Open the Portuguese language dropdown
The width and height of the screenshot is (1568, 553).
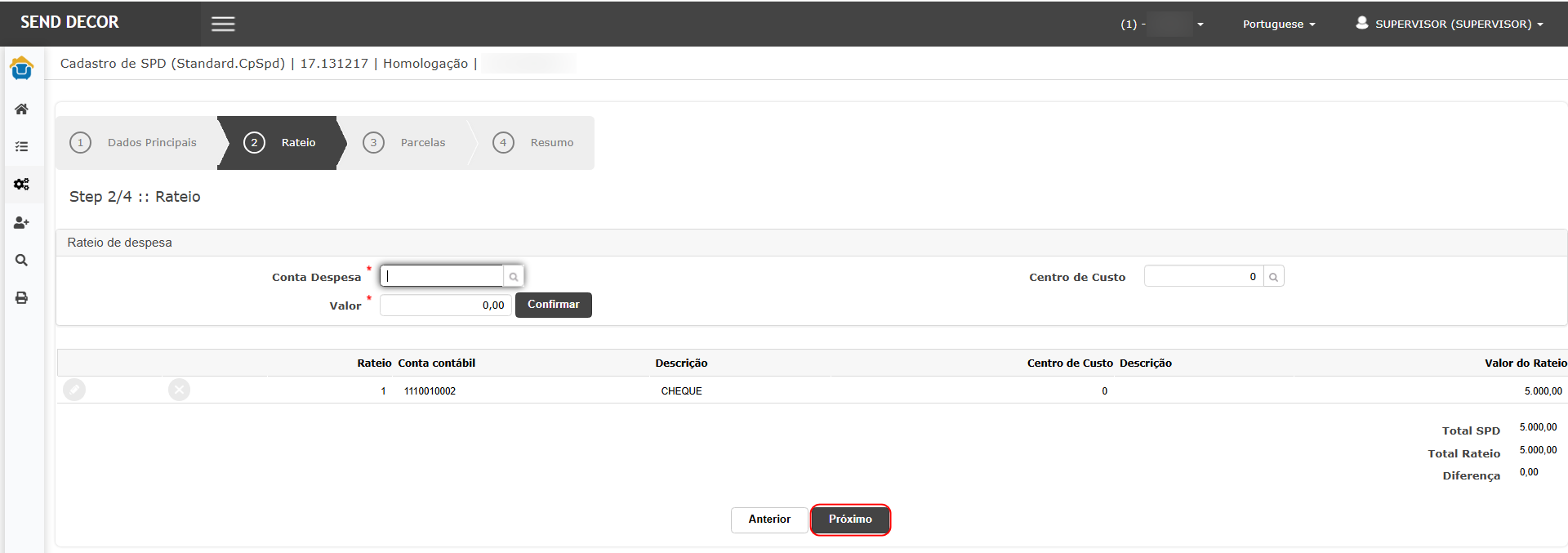[x=1278, y=25]
